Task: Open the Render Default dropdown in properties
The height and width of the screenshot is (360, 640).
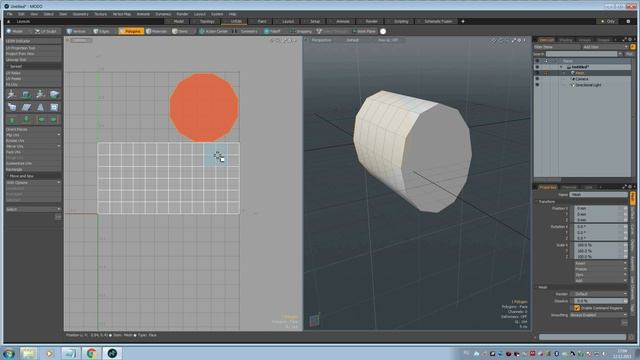Action: point(598,294)
